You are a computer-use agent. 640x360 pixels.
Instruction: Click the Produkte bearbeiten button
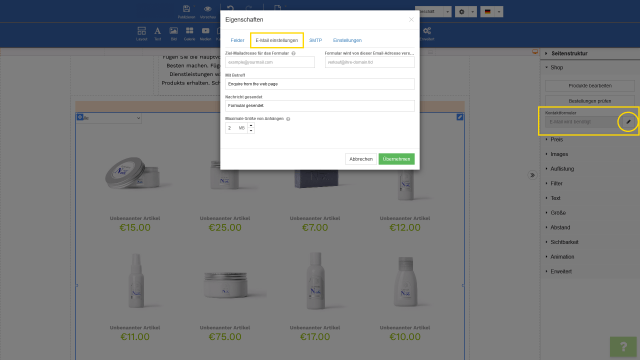pos(590,86)
